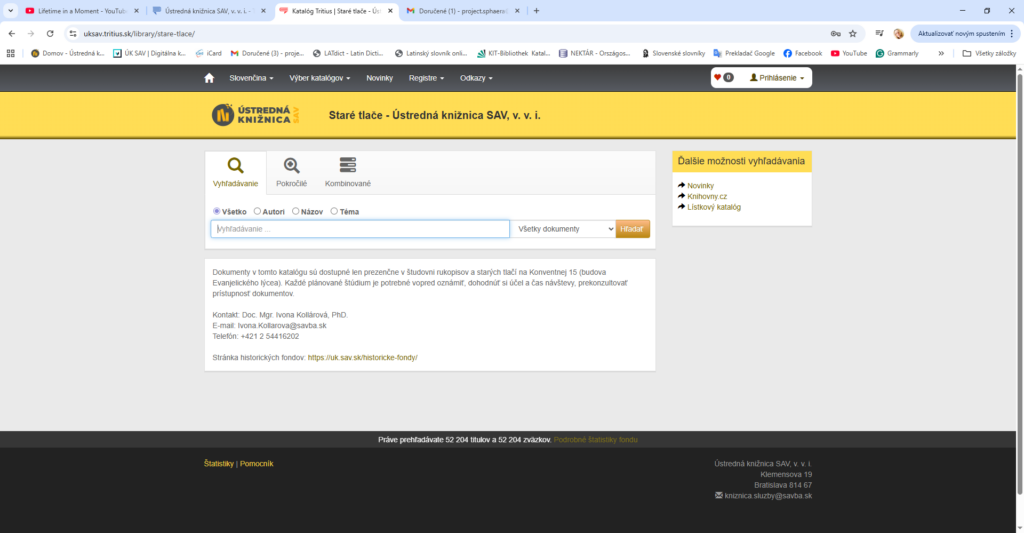Select the Názov radio button
Screen dimensions: 1024x533
(x=296, y=211)
